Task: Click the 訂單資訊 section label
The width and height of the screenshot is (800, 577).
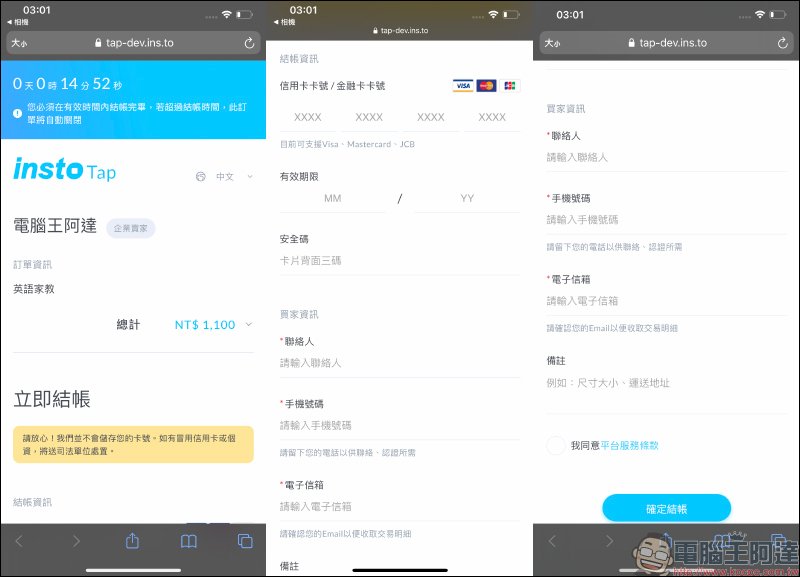Action: [32, 264]
